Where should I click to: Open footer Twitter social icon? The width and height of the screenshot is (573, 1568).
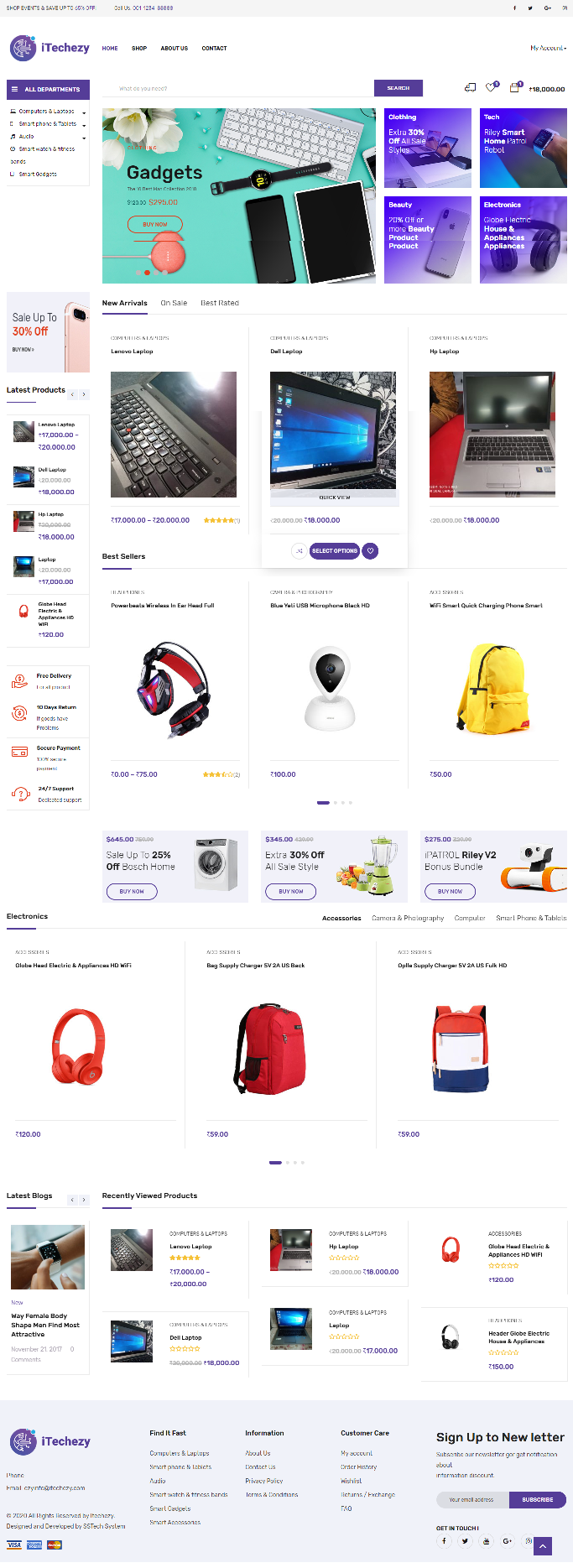point(465,1540)
